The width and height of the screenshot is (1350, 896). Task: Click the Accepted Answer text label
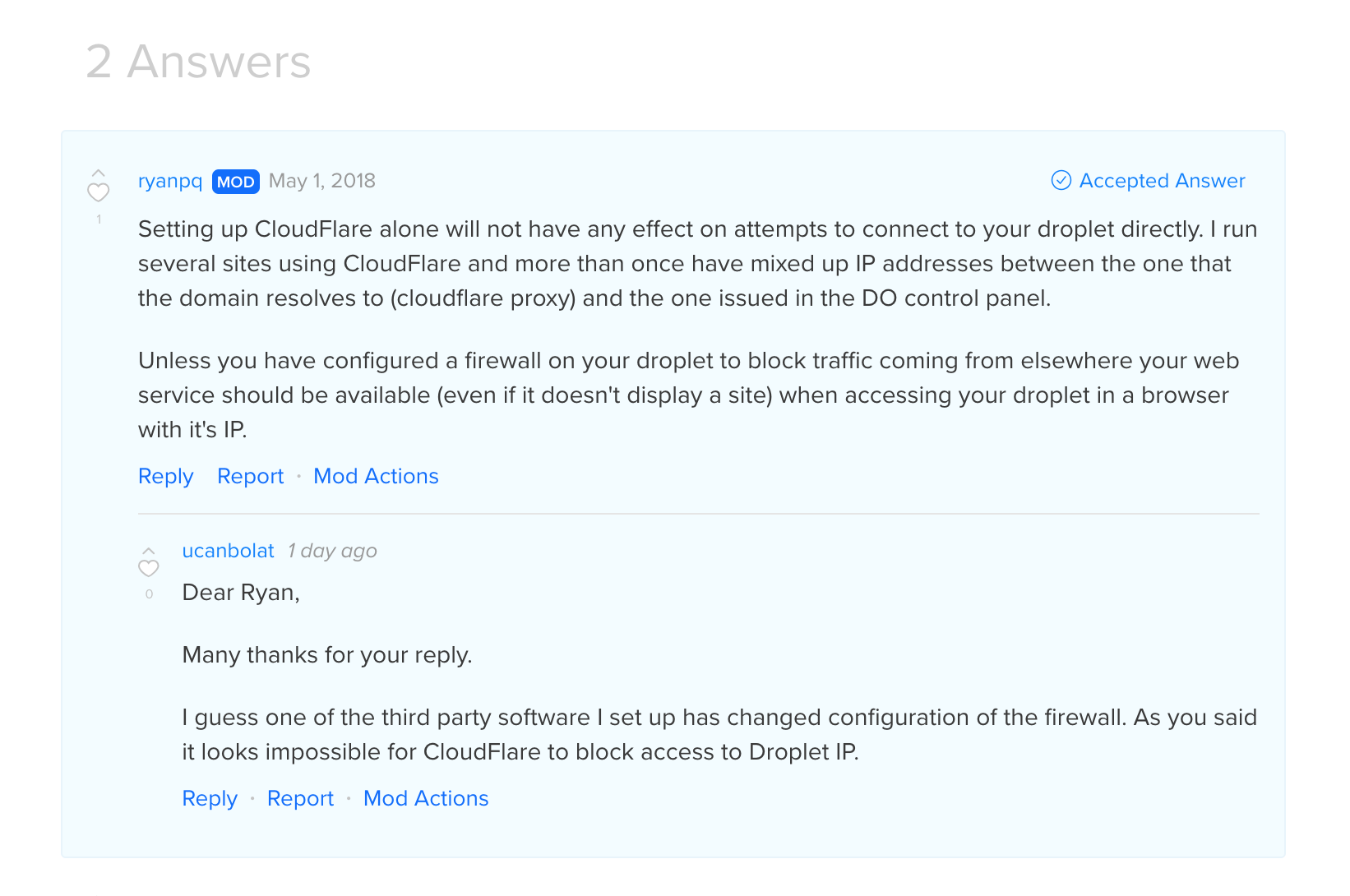1162,181
